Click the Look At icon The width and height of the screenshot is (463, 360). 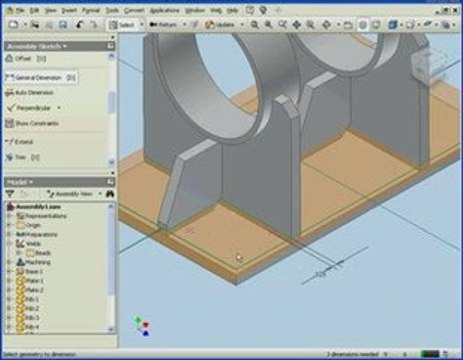click(348, 25)
